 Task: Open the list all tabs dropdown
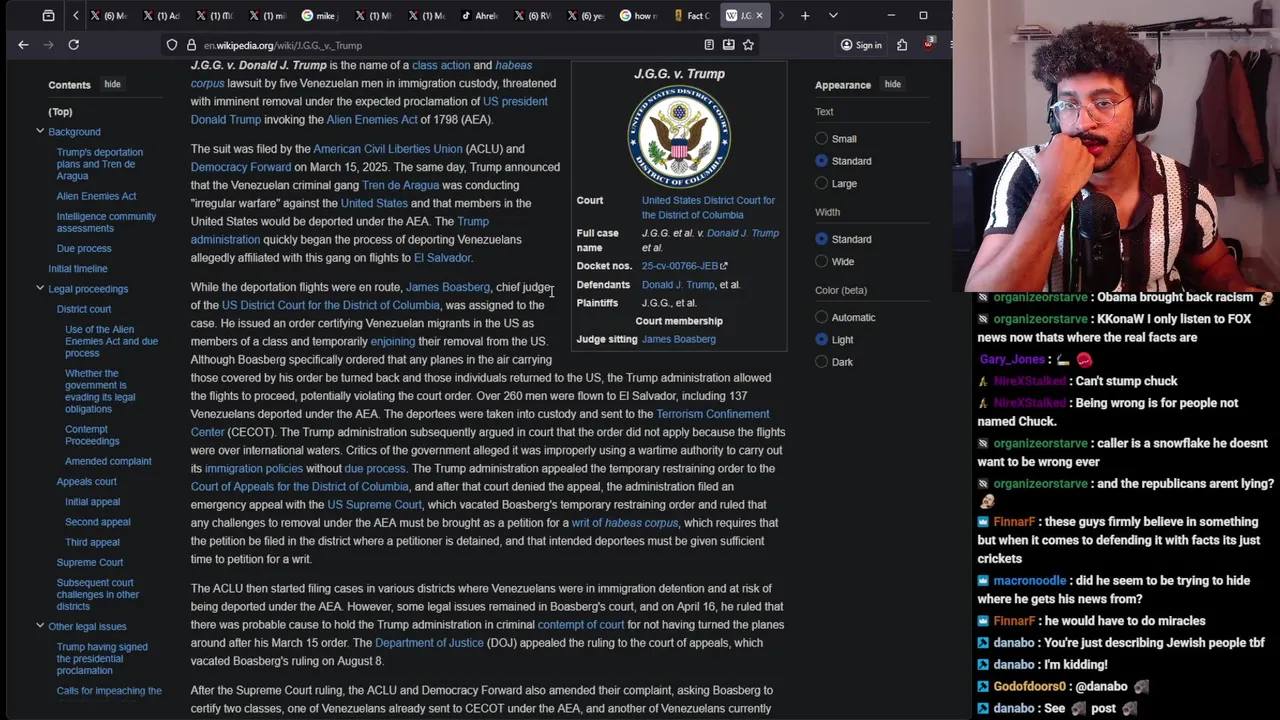[x=833, y=16]
